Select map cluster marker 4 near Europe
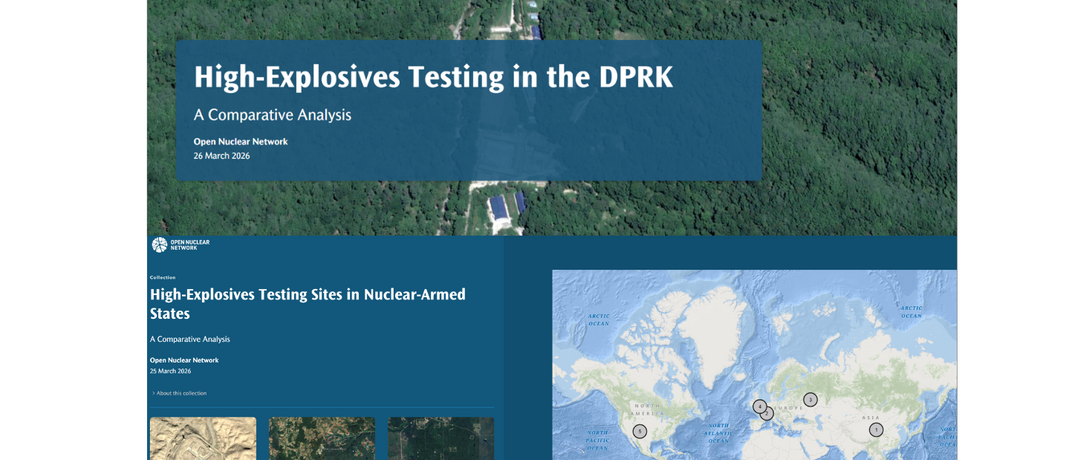This screenshot has width=1092, height=460. coord(760,406)
